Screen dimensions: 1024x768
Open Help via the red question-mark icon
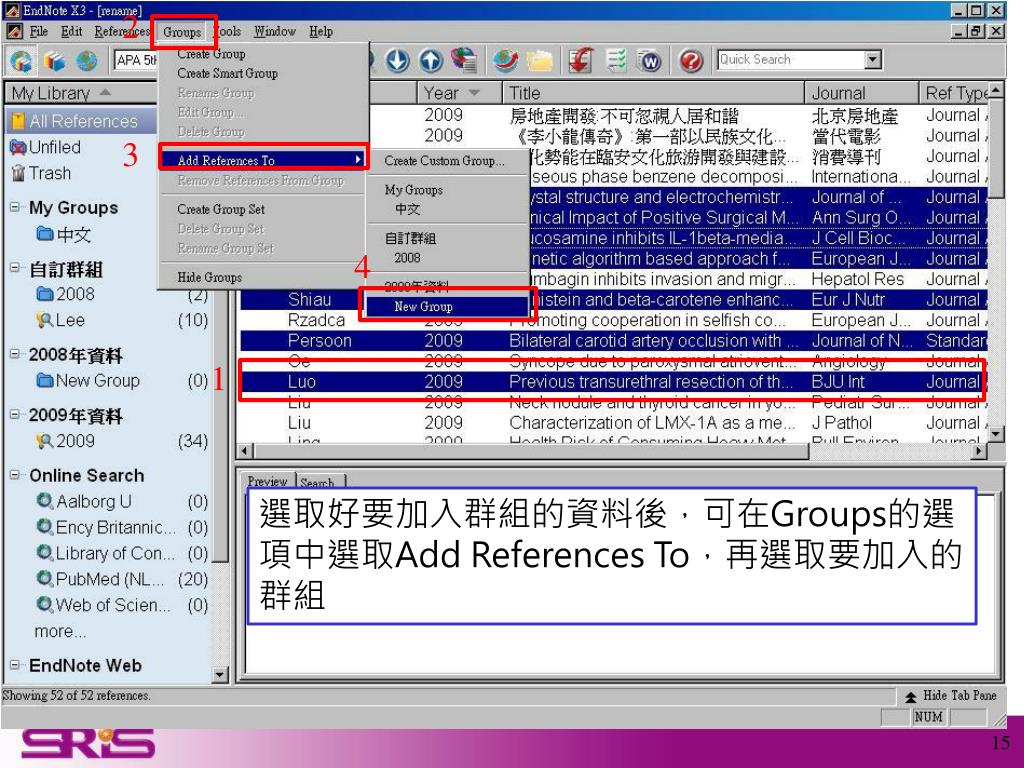[x=691, y=61]
